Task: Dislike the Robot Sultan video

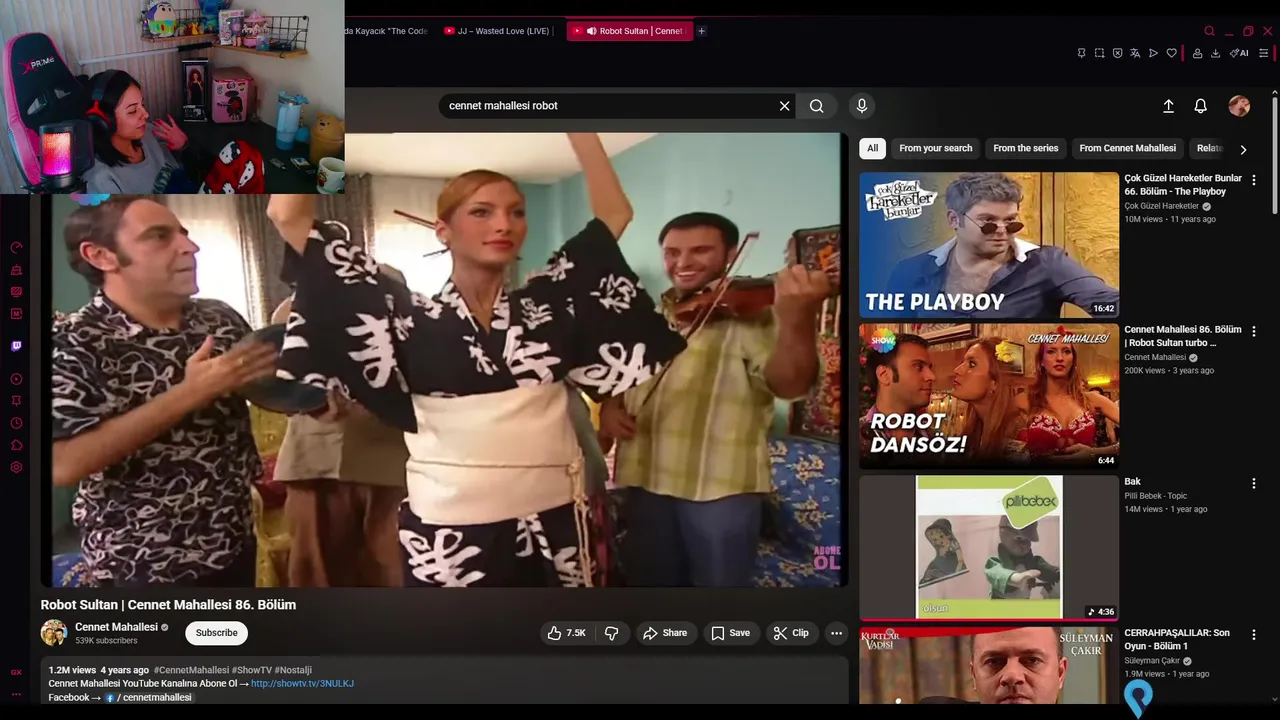Action: point(612,633)
